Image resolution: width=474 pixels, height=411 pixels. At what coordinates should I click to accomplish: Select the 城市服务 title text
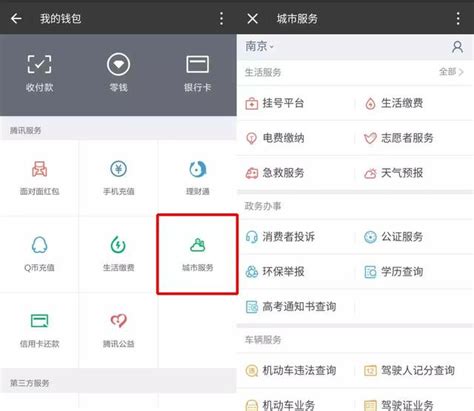click(x=297, y=19)
